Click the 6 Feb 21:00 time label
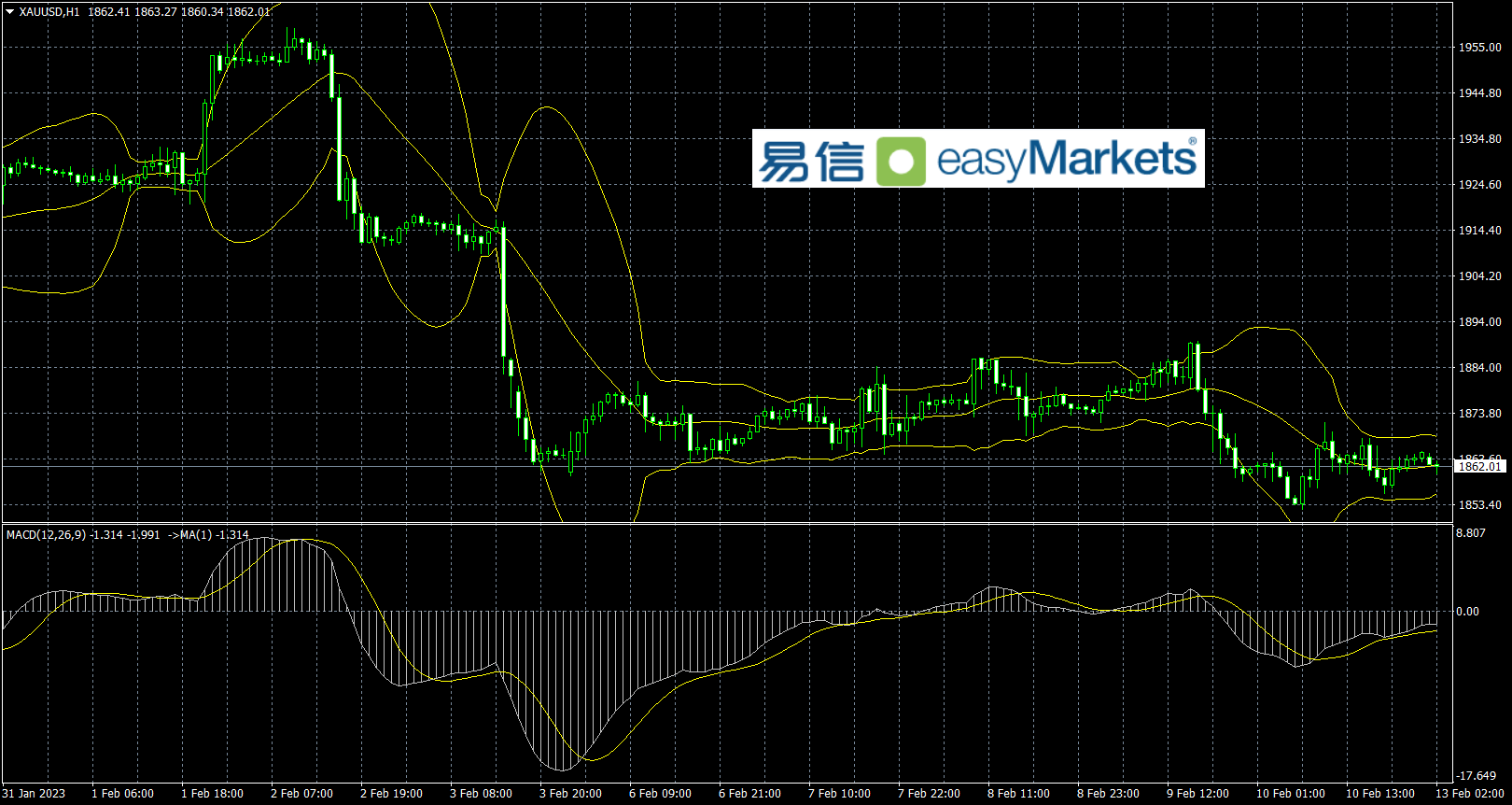Screen dimensions: 1512x805 coord(749,794)
